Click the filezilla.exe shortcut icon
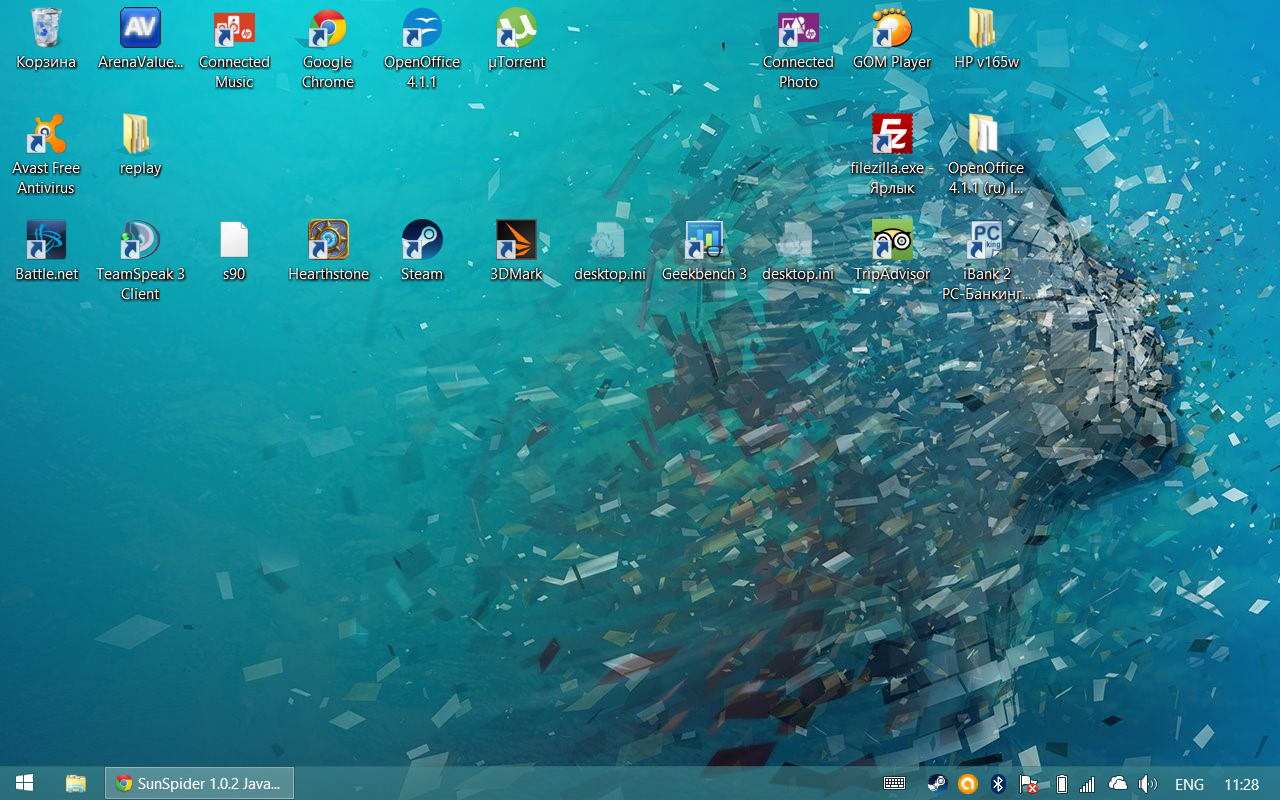This screenshot has height=800, width=1280. pyautogui.click(x=891, y=135)
